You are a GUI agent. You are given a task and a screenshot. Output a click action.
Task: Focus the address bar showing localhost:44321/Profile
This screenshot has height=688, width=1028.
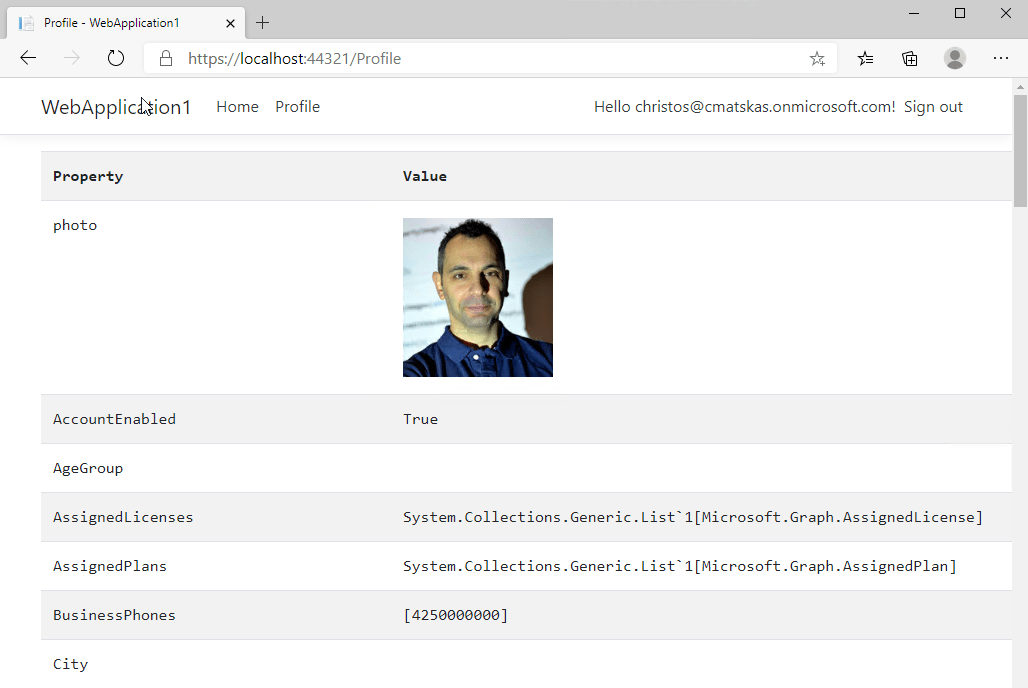[480, 59]
